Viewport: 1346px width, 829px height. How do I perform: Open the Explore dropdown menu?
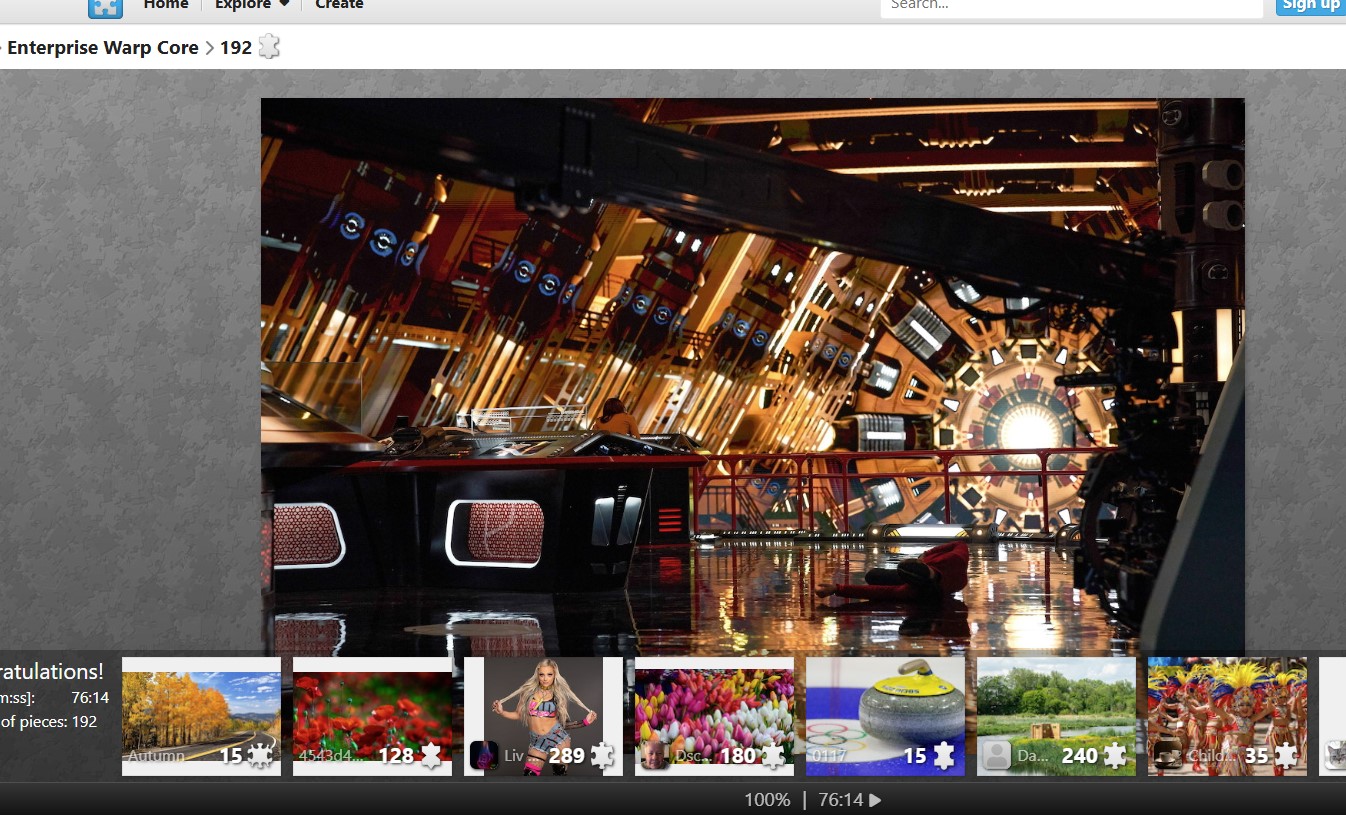pos(252,5)
